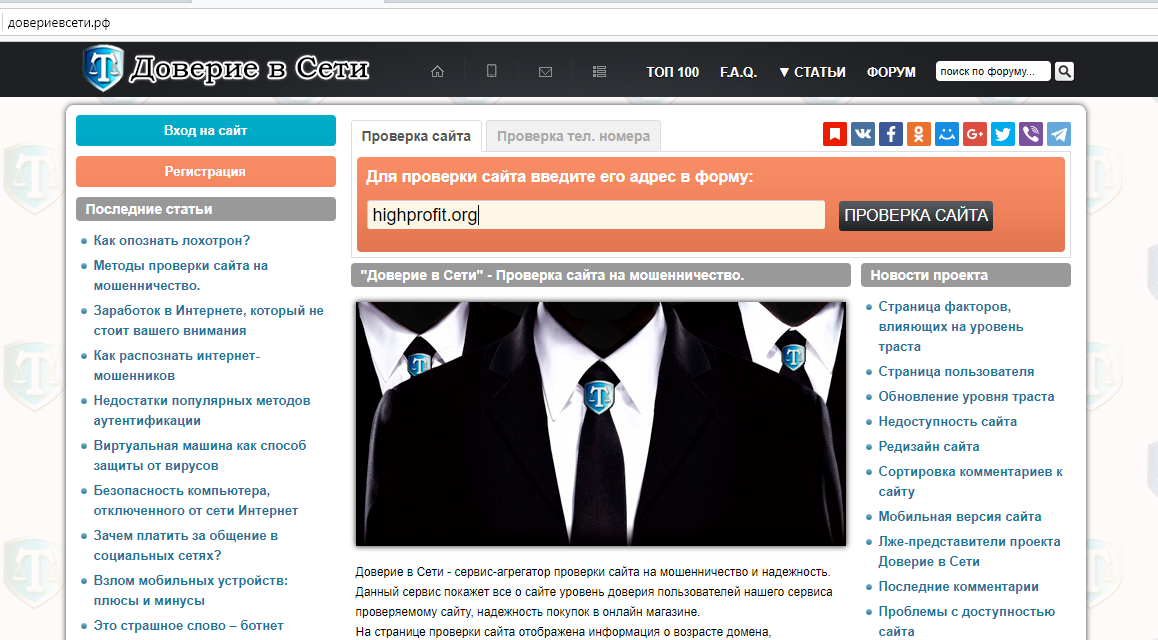Click the red bookmark share icon
Viewport: 1158px width, 640px height.
pos(835,134)
